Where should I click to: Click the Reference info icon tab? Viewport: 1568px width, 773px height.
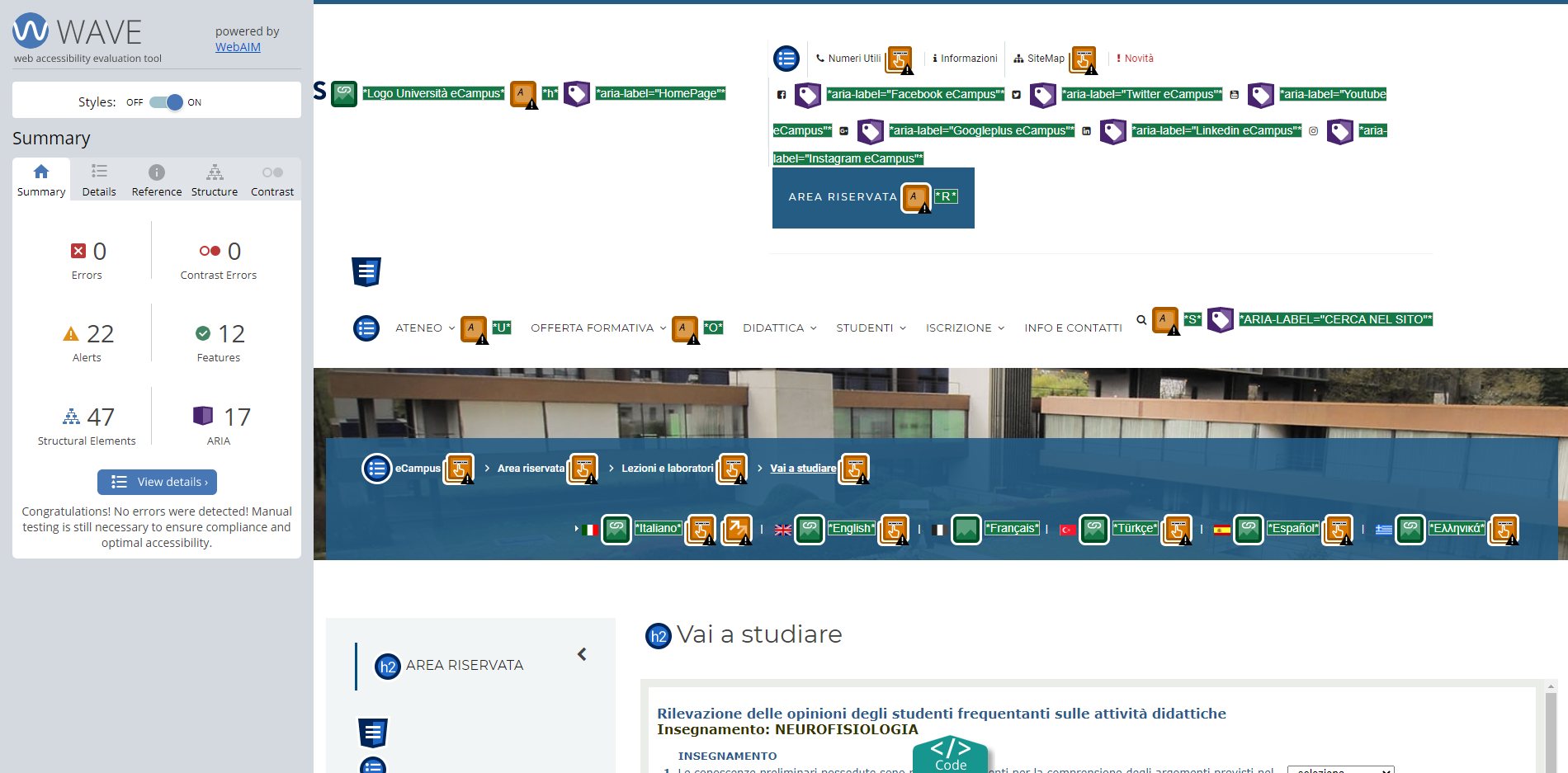[x=157, y=172]
